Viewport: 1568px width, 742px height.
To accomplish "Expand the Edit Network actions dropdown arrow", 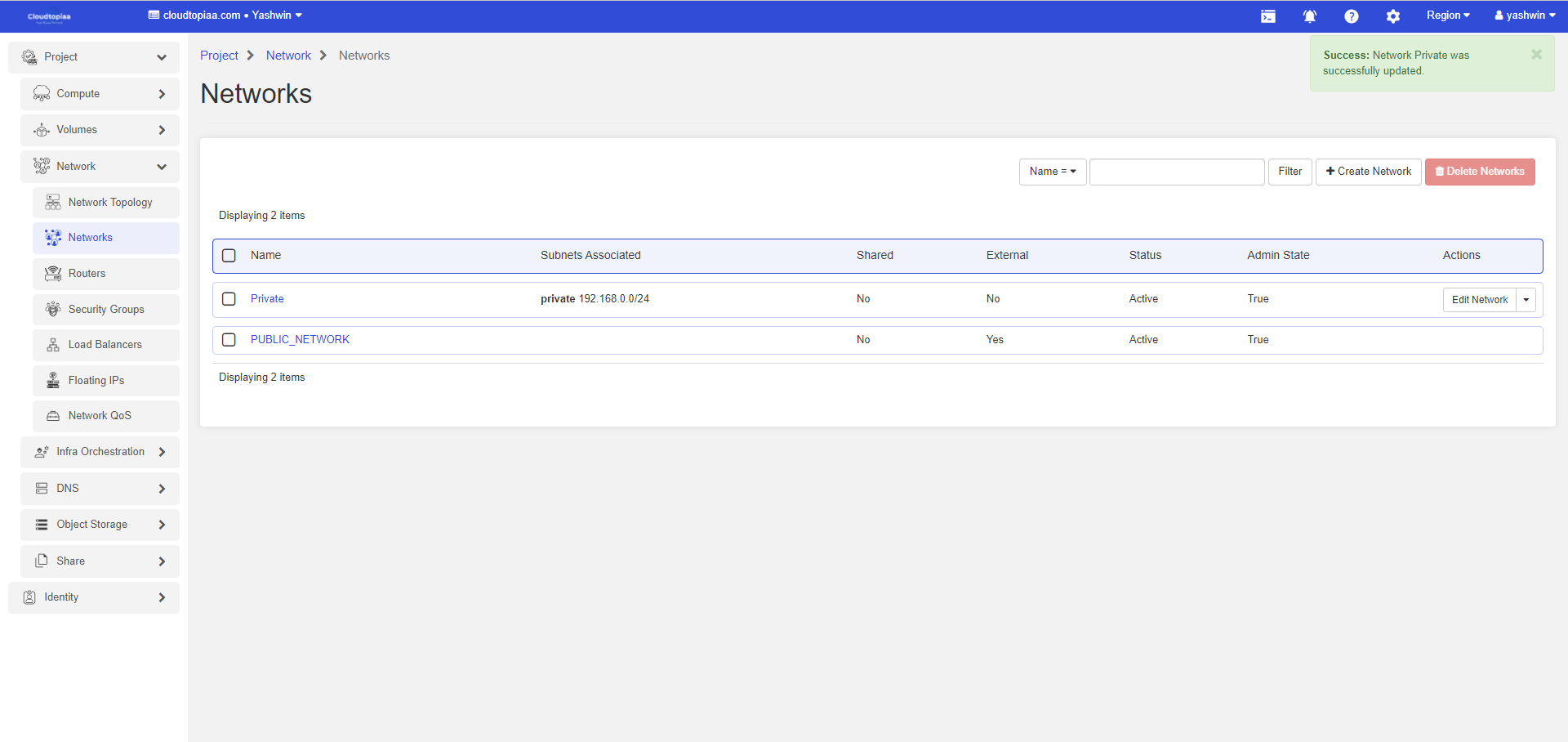I will [x=1526, y=300].
